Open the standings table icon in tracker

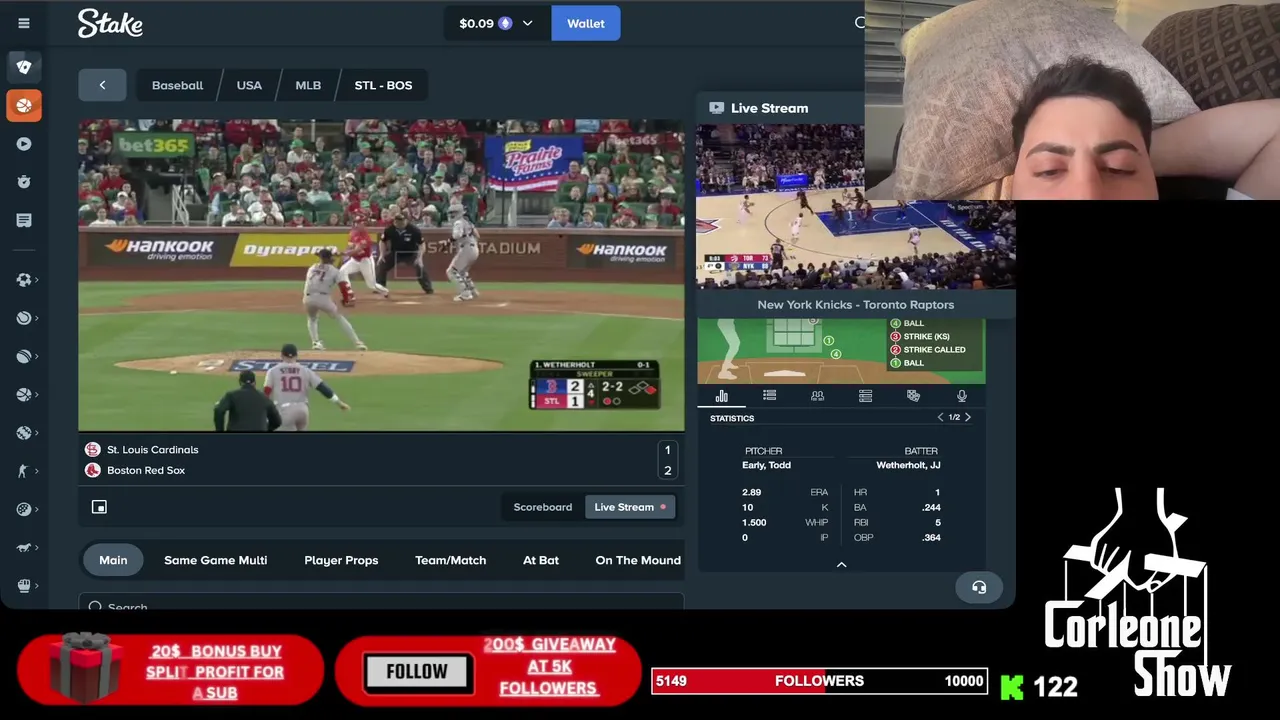tap(865, 396)
